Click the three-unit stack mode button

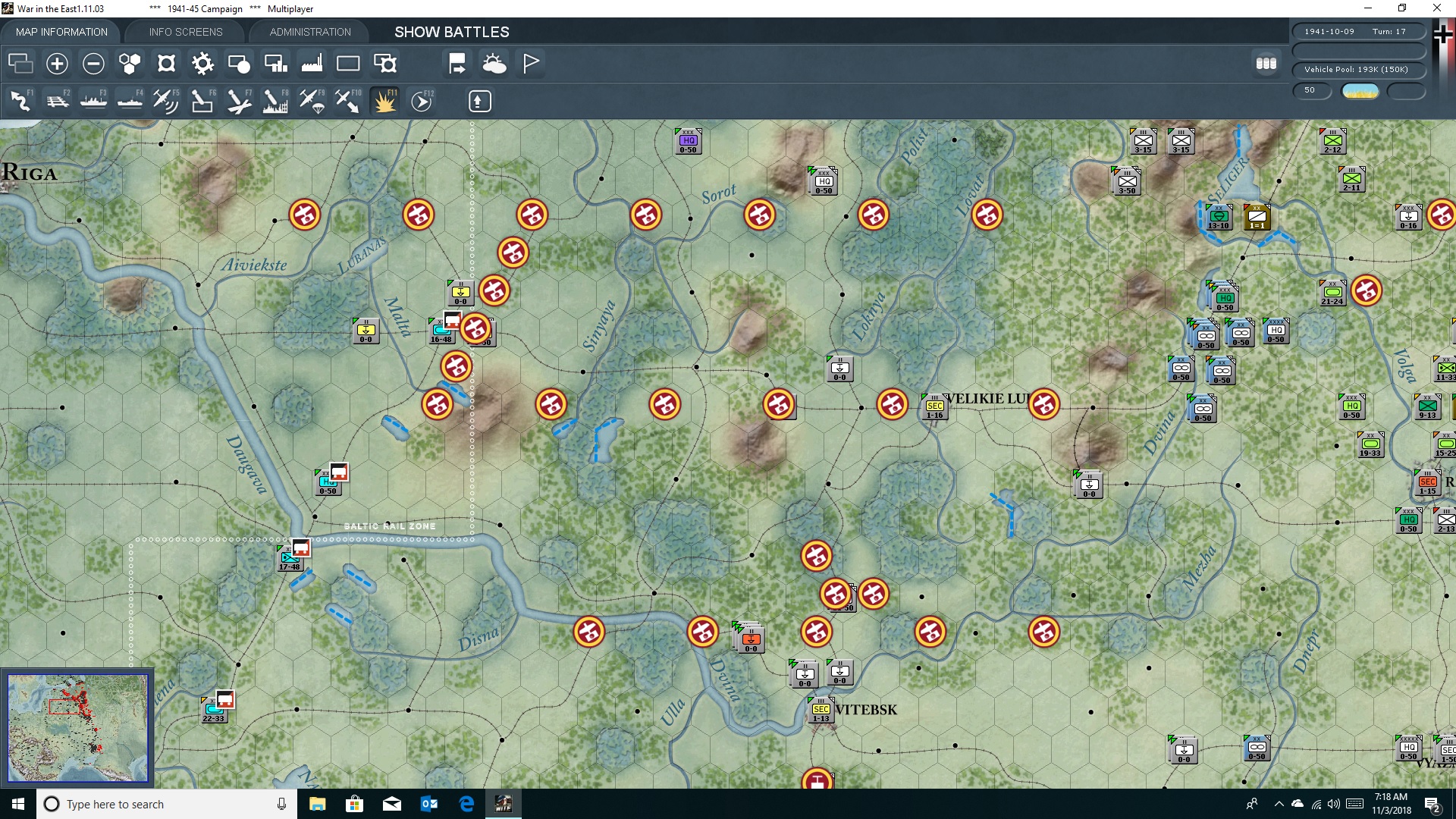[1266, 64]
